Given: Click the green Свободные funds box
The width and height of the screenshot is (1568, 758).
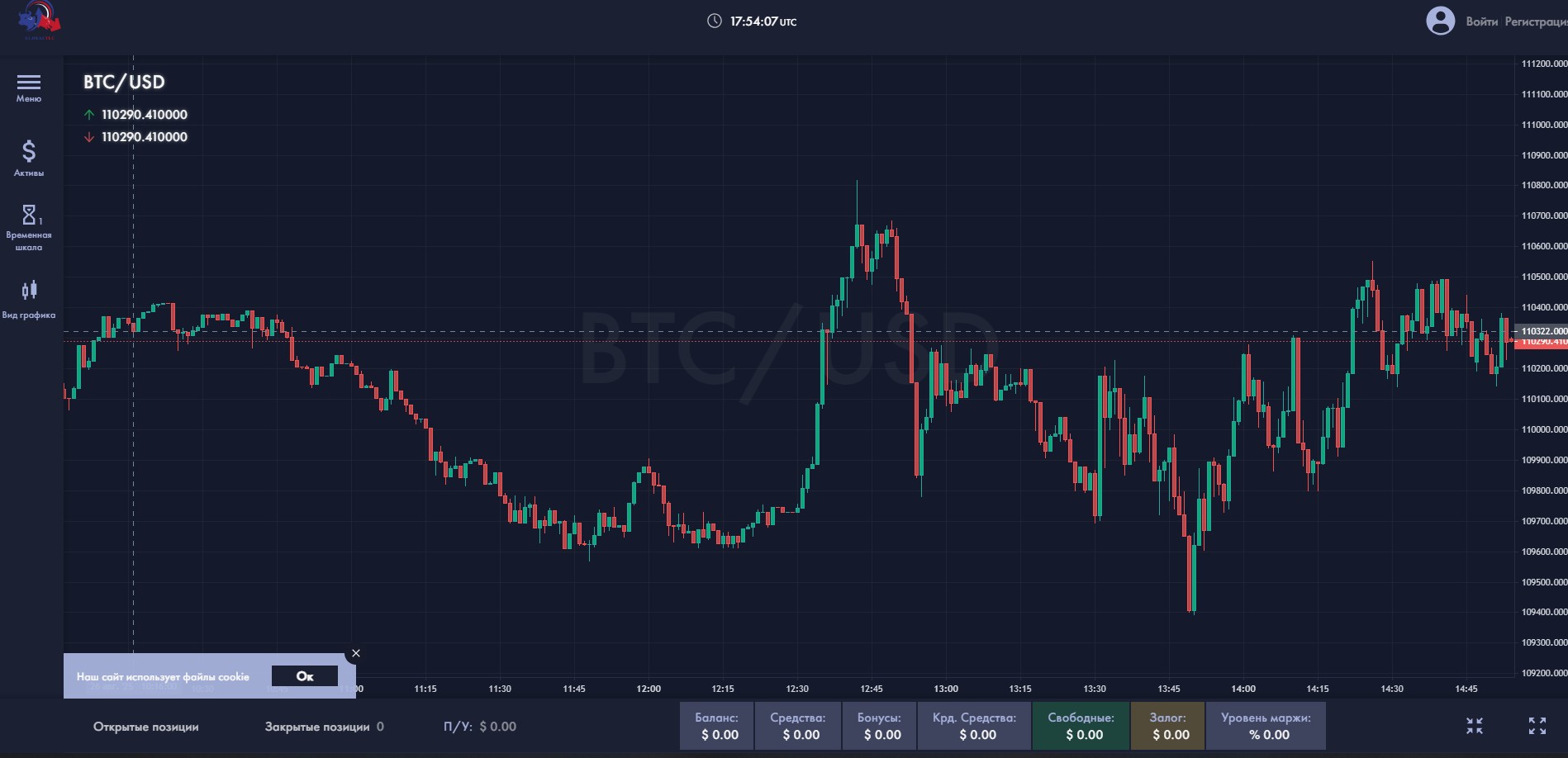Looking at the screenshot, I should pyautogui.click(x=1081, y=726).
